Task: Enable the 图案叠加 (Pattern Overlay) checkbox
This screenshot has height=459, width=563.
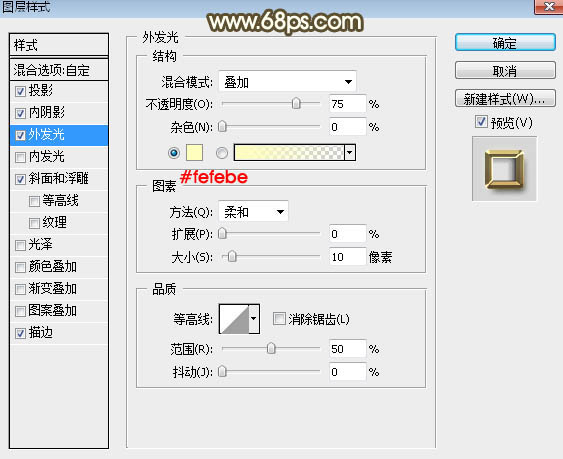Action: (20, 311)
